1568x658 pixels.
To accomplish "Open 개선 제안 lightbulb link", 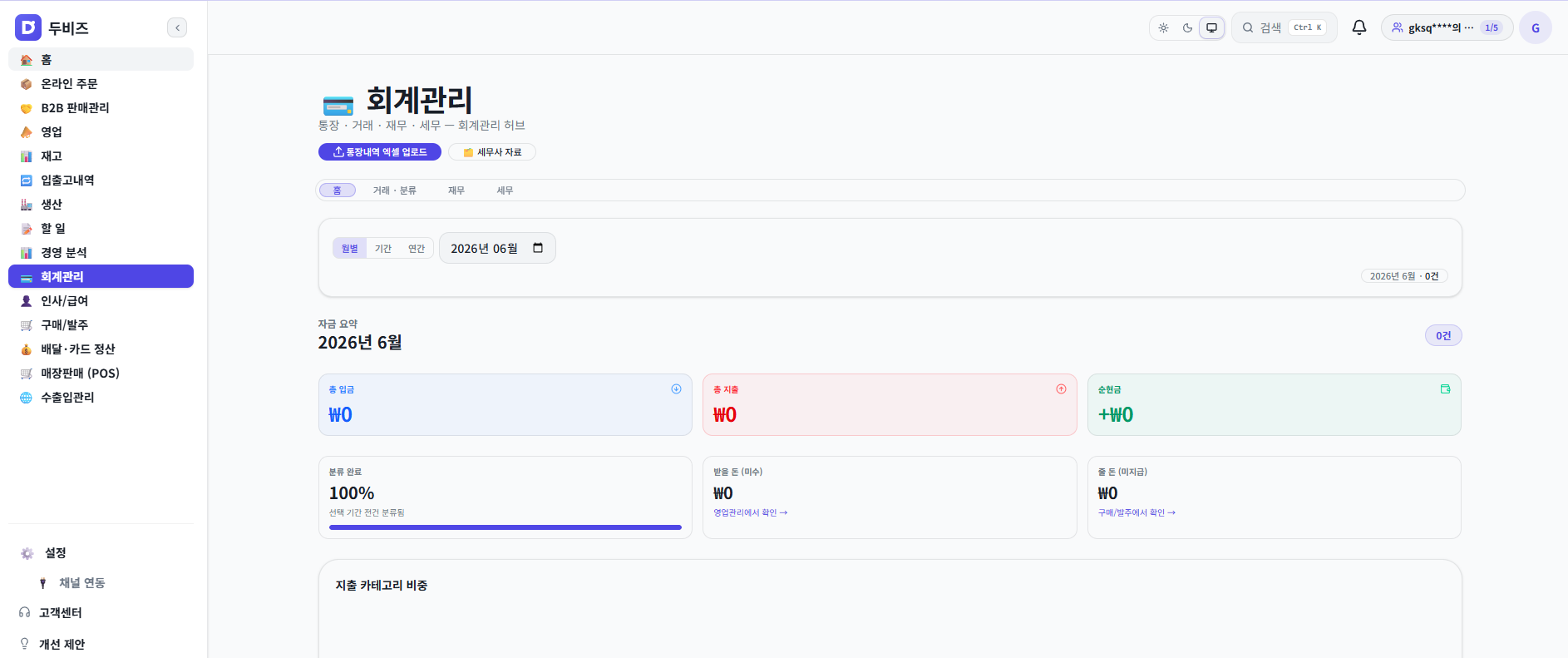I will [x=52, y=644].
